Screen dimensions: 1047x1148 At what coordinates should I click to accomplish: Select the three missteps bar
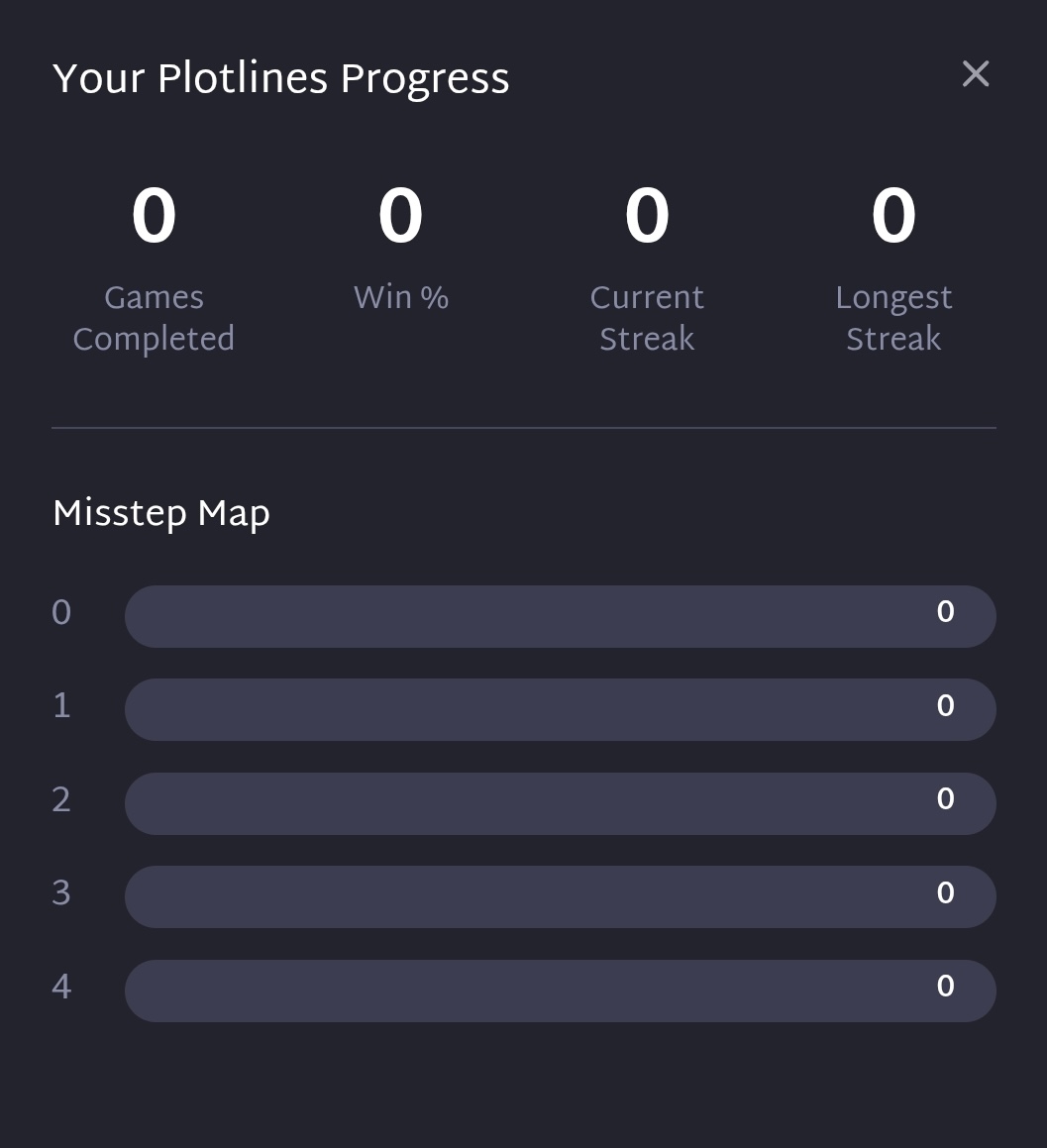[x=560, y=896]
